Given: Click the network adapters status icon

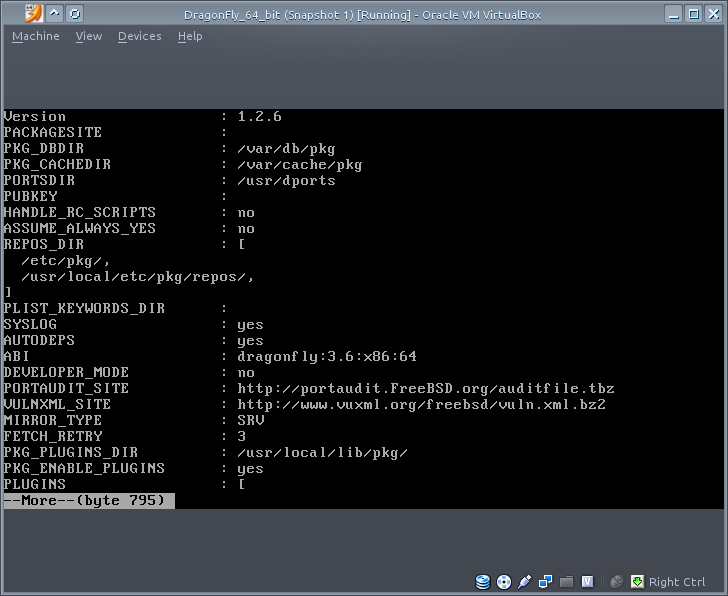Looking at the screenshot, I should point(545,582).
